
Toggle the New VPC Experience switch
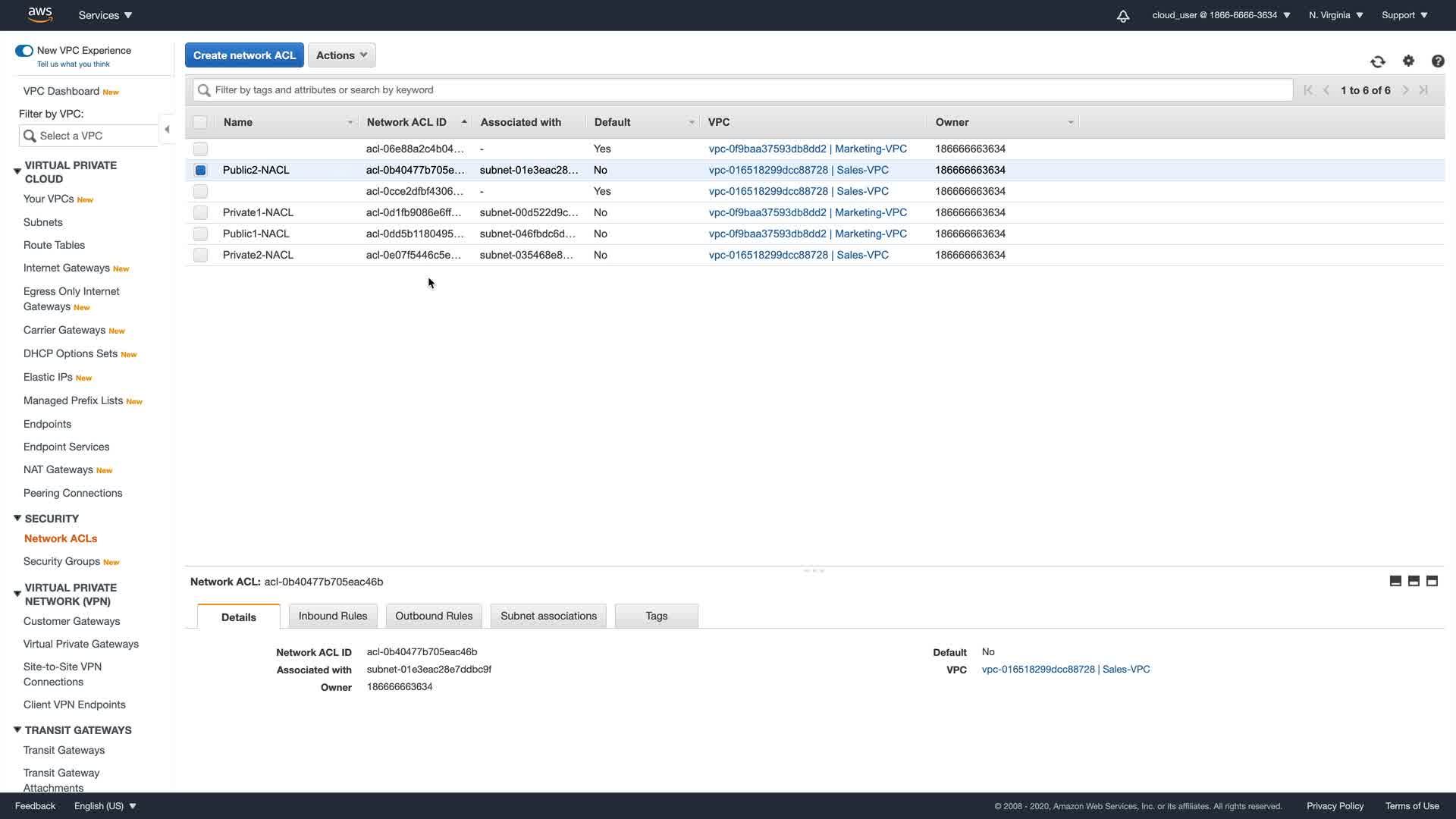24,51
